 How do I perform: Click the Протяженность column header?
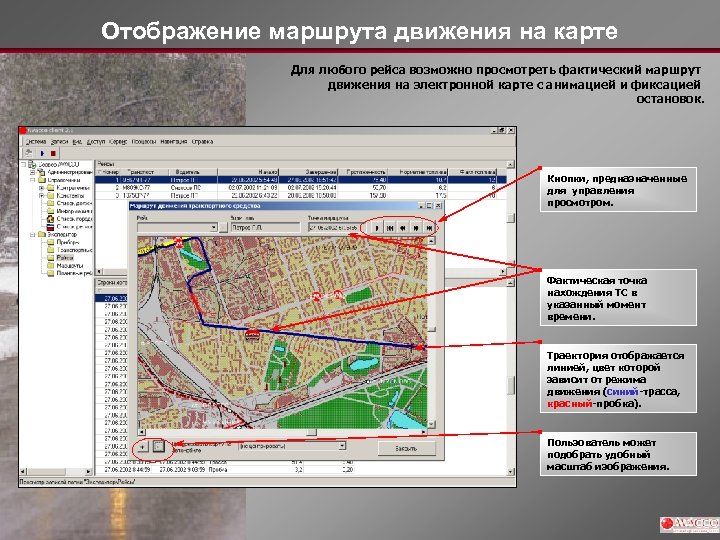click(x=363, y=172)
